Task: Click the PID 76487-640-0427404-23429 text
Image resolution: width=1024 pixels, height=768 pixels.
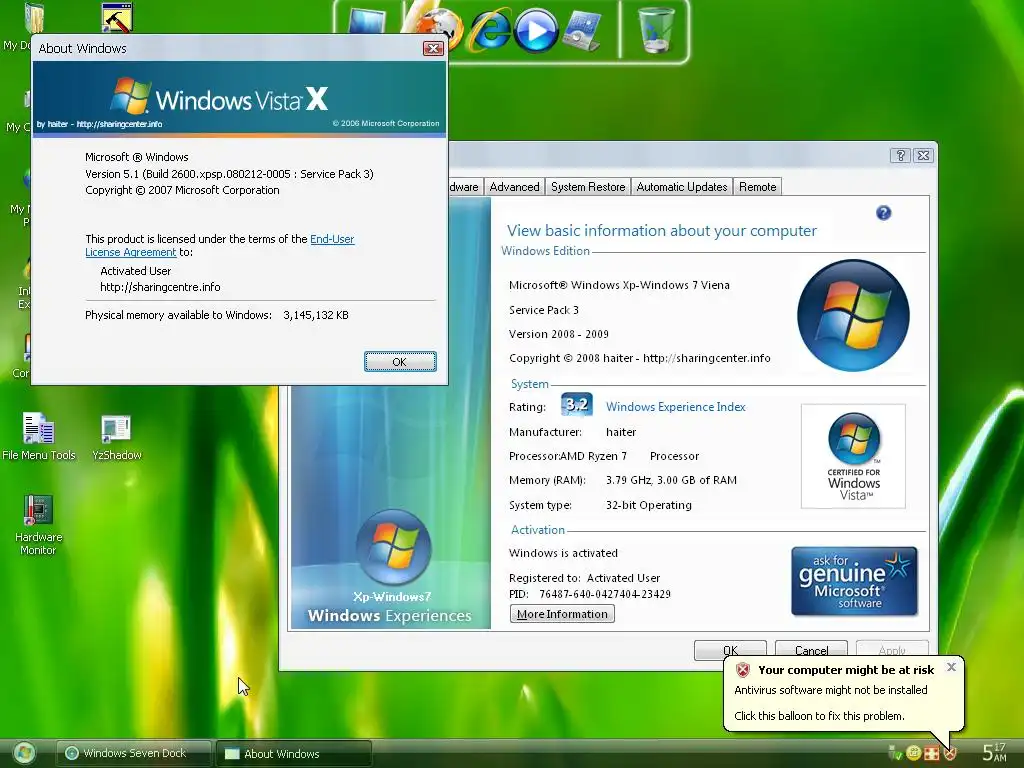Action: click(590, 594)
